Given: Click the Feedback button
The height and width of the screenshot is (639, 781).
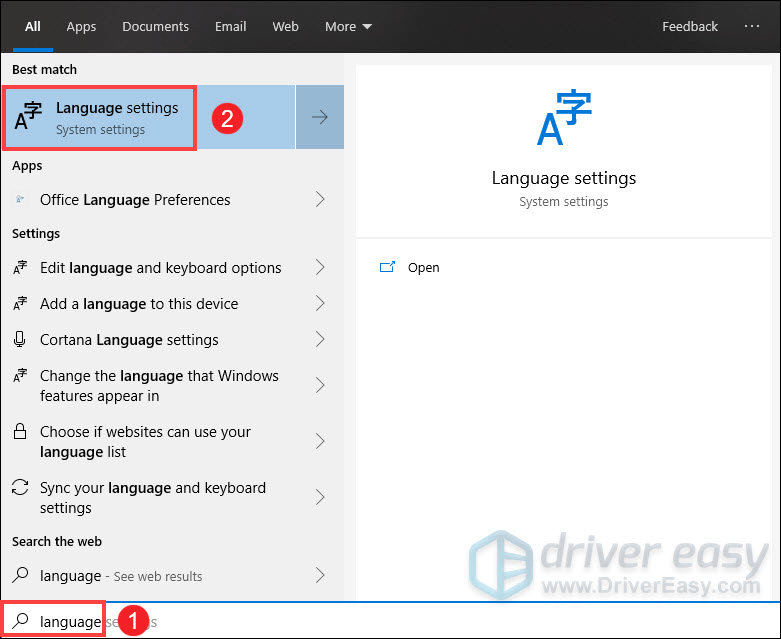Looking at the screenshot, I should (690, 26).
